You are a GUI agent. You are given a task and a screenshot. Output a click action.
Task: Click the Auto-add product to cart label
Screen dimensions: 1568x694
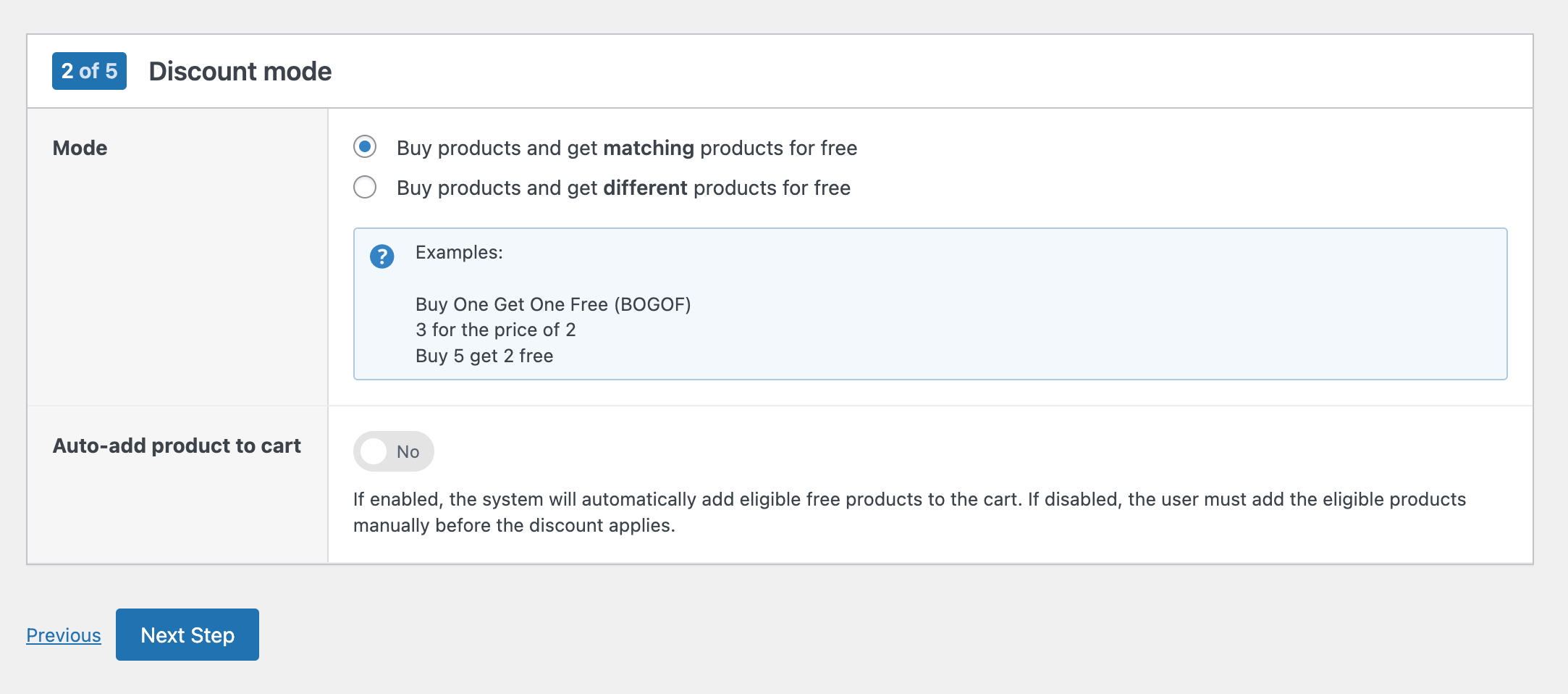click(177, 446)
